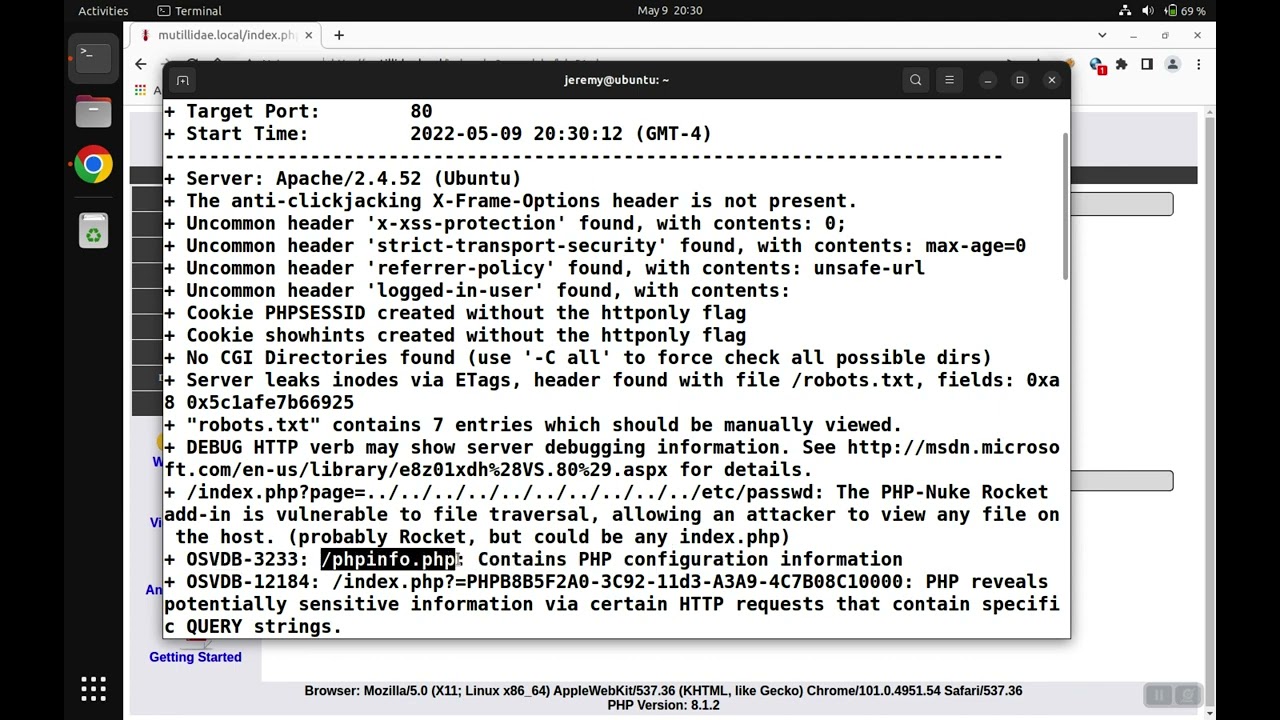Select the mutillidae.local/index.php tab
Viewport: 1280px width, 720px height.
coord(226,35)
